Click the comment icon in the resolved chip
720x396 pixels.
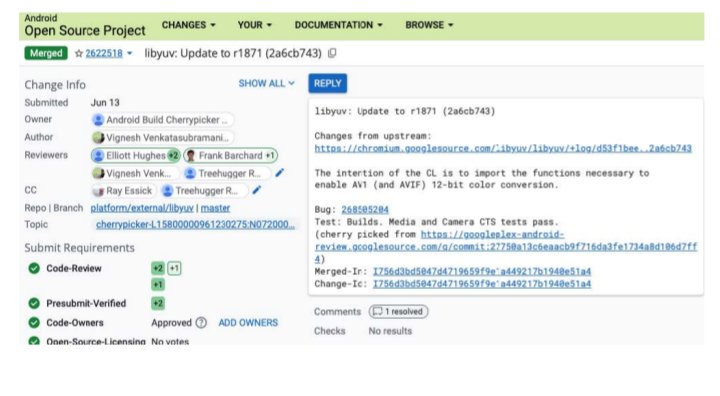pos(377,311)
